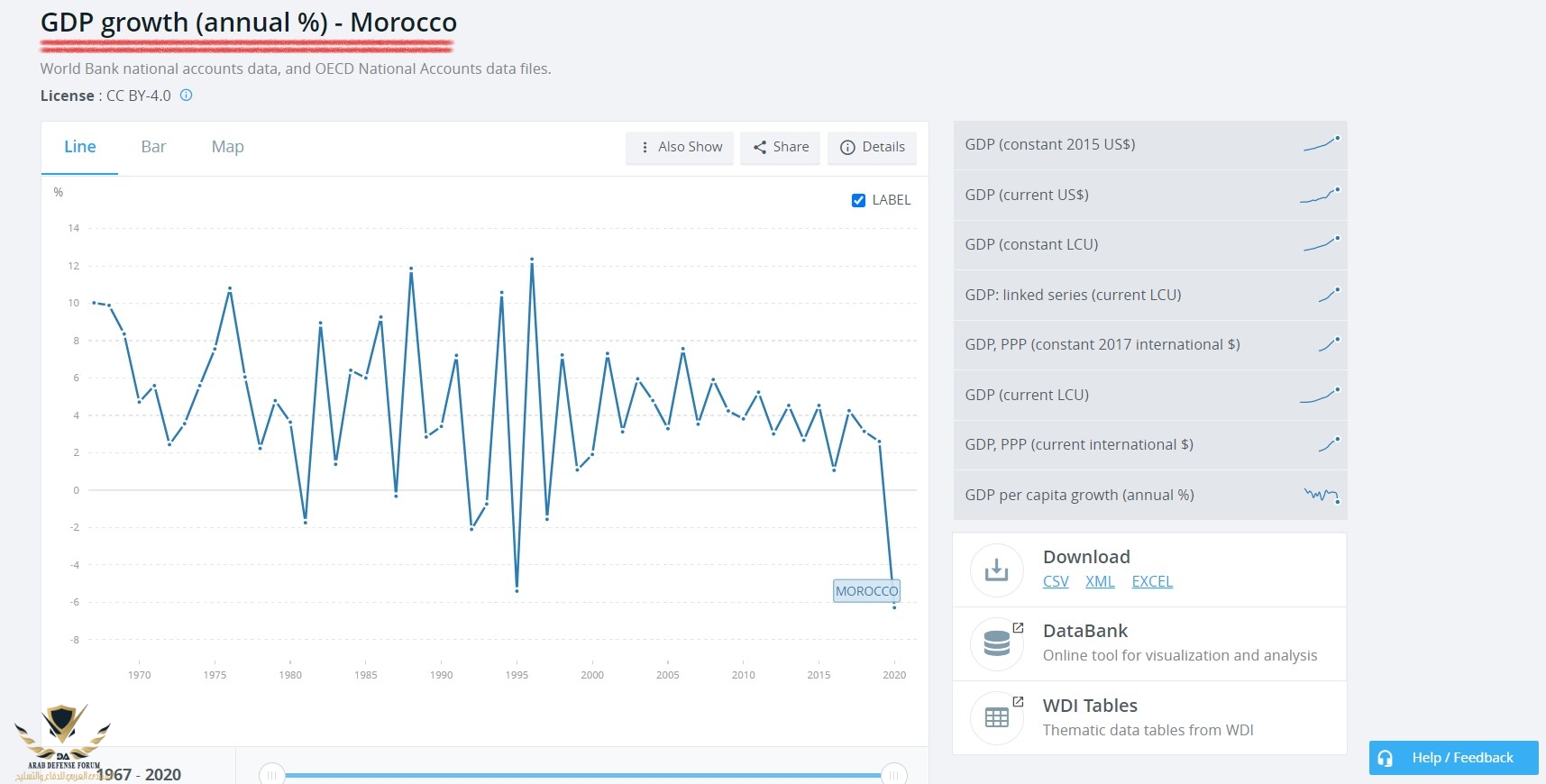Switch to the Map tab
1546x784 pixels.
[227, 147]
